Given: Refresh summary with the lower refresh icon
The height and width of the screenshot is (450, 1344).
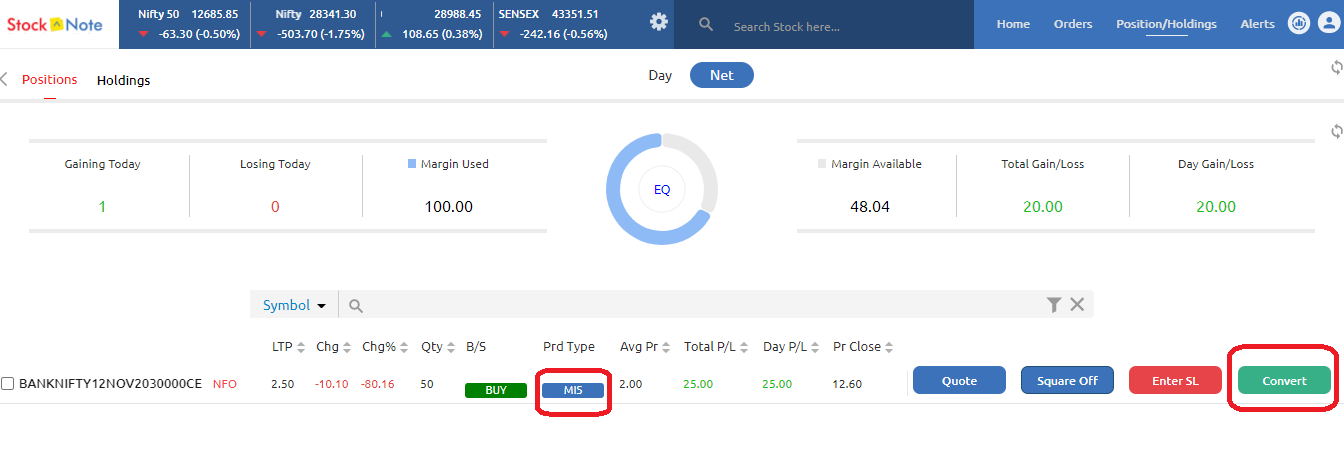Looking at the screenshot, I should (1336, 132).
